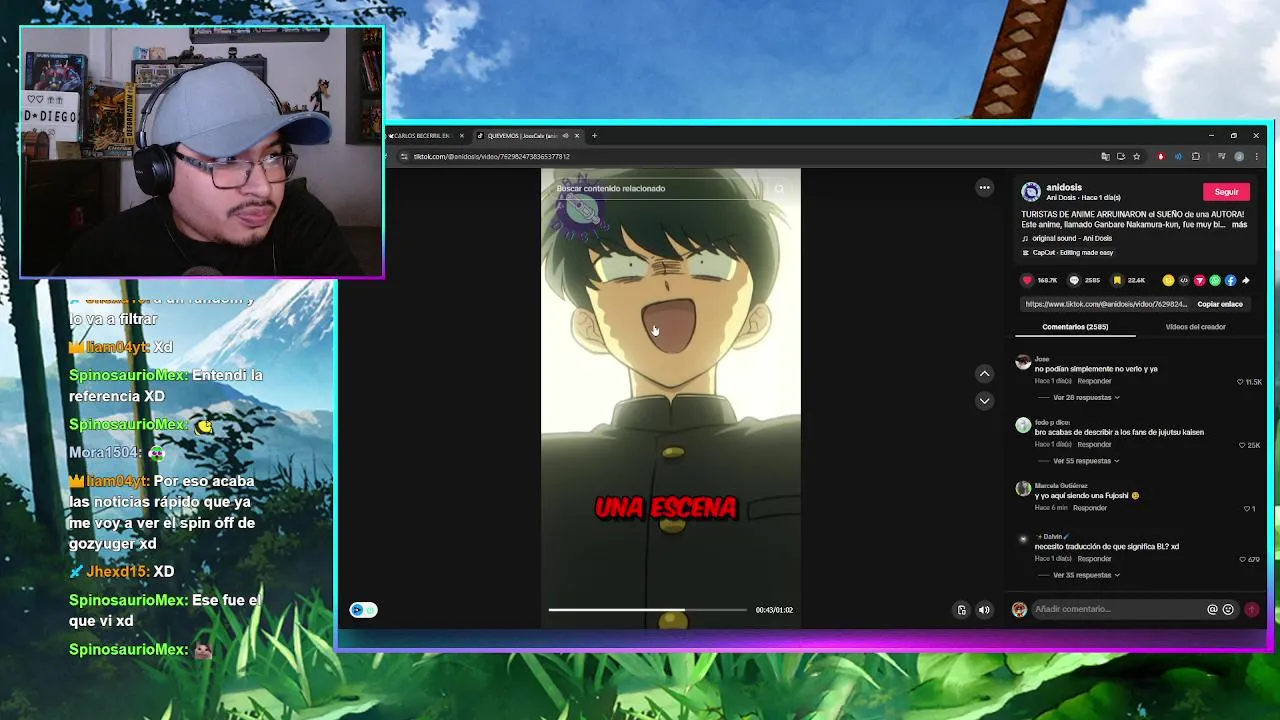
Task: Like the jujutsu kaisen comment 25K heart
Action: (1241, 445)
